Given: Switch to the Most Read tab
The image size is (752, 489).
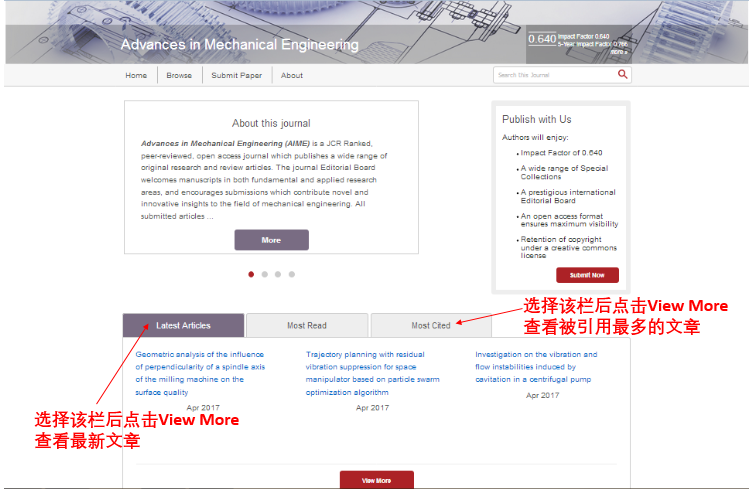Looking at the screenshot, I should pyautogui.click(x=307, y=325).
